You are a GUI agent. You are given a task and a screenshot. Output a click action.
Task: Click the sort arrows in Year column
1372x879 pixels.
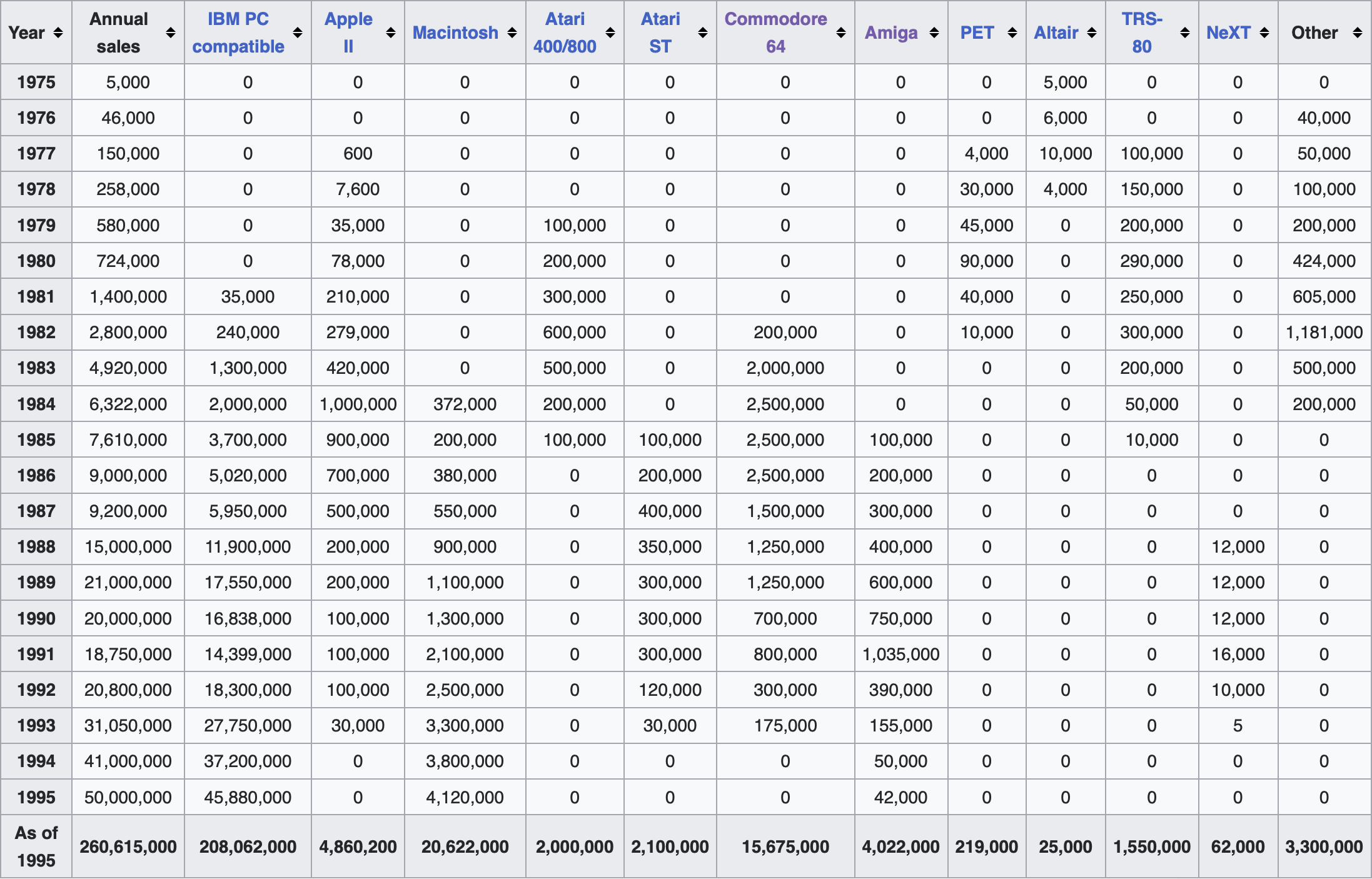58,33
